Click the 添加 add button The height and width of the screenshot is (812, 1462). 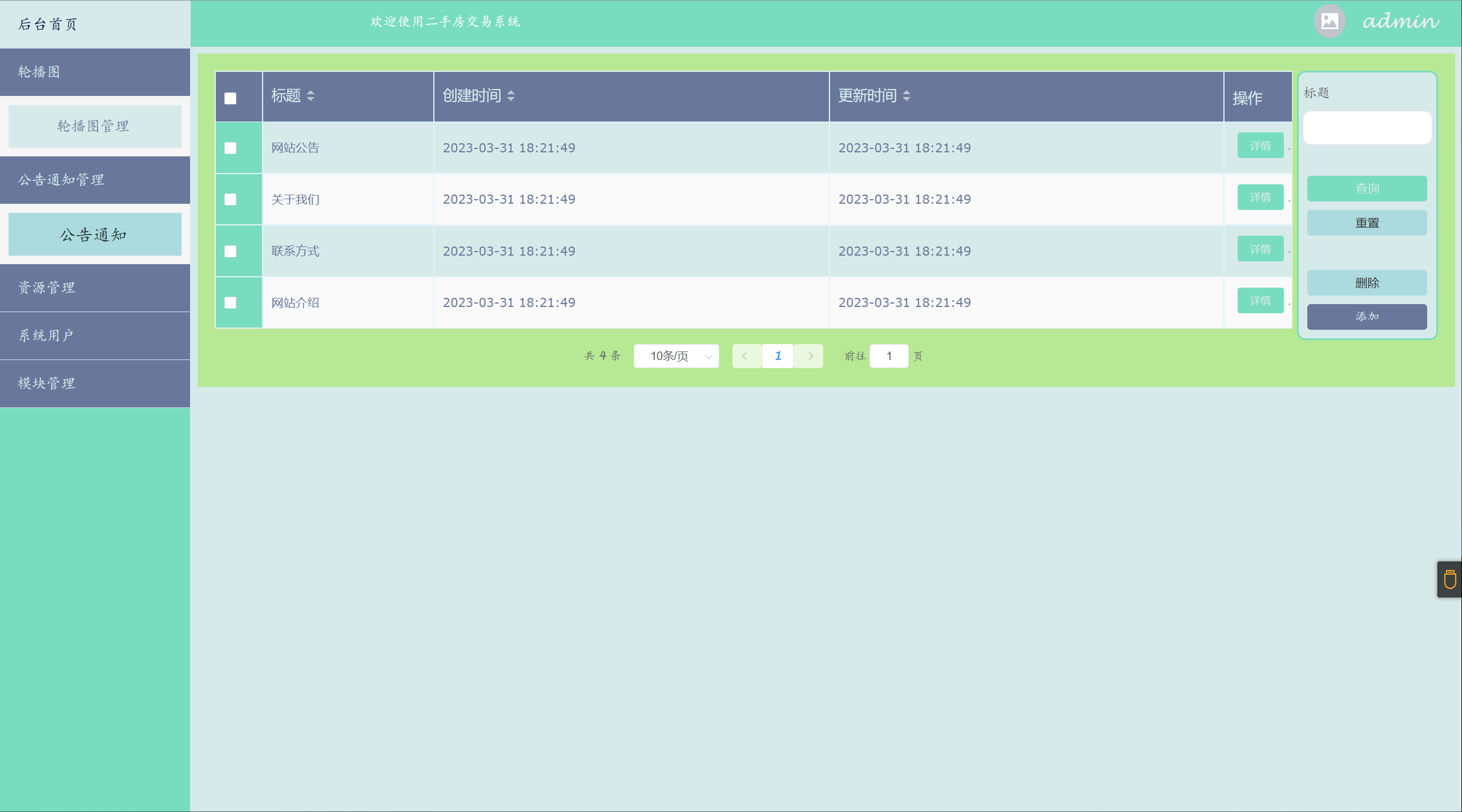pyautogui.click(x=1367, y=317)
